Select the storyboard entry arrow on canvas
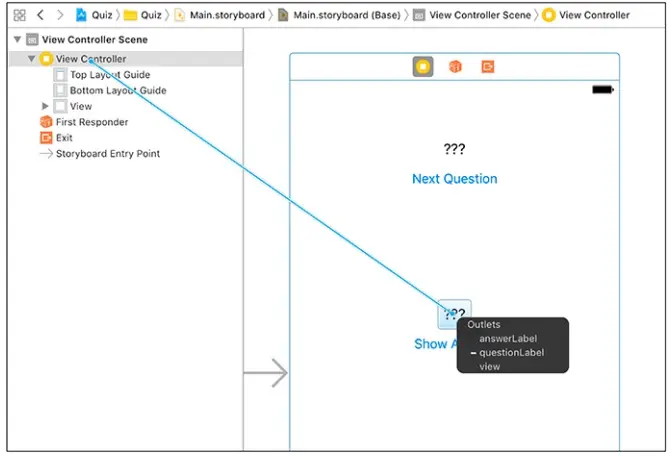The width and height of the screenshot is (670, 456). (x=266, y=373)
